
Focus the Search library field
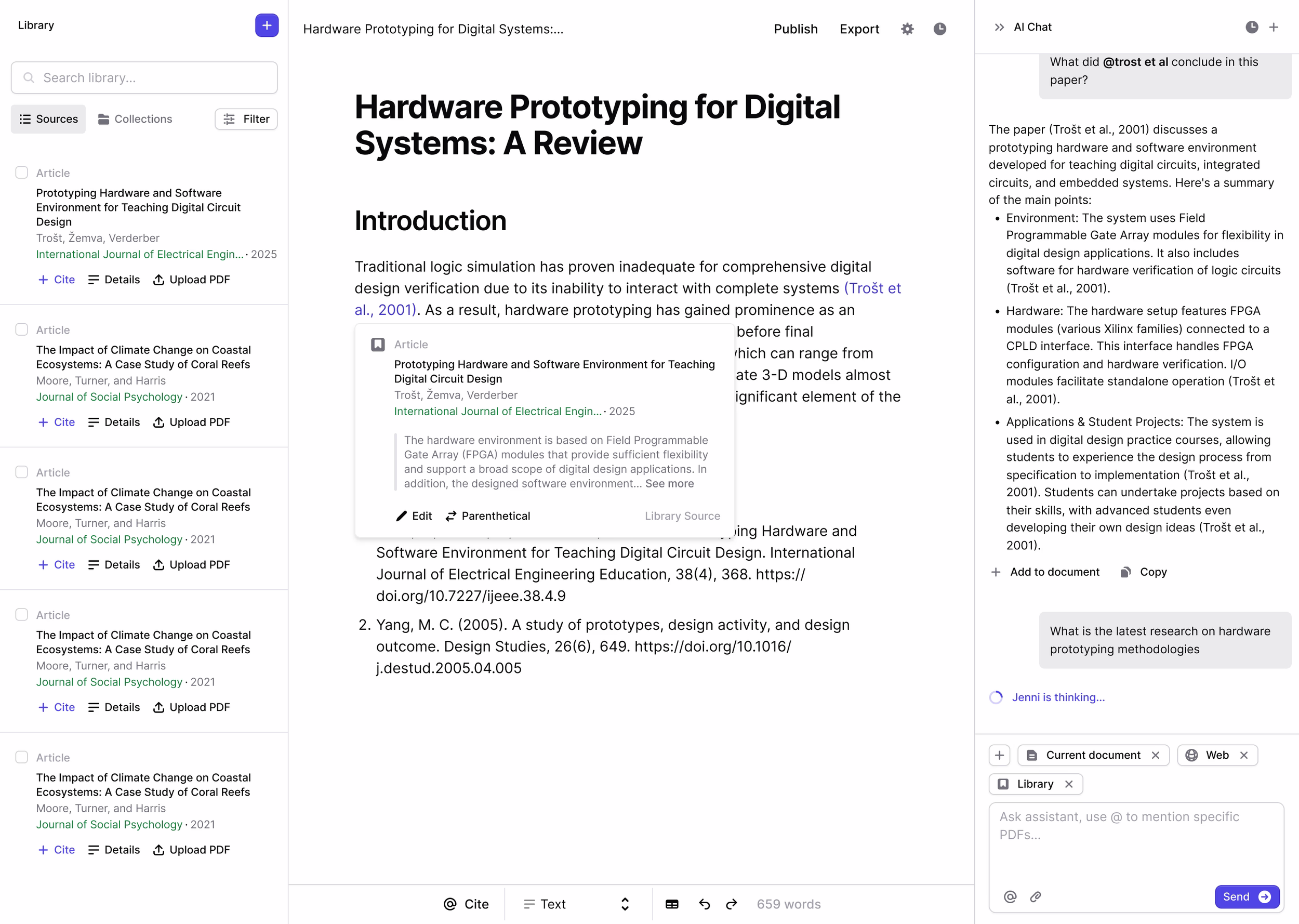(x=144, y=78)
